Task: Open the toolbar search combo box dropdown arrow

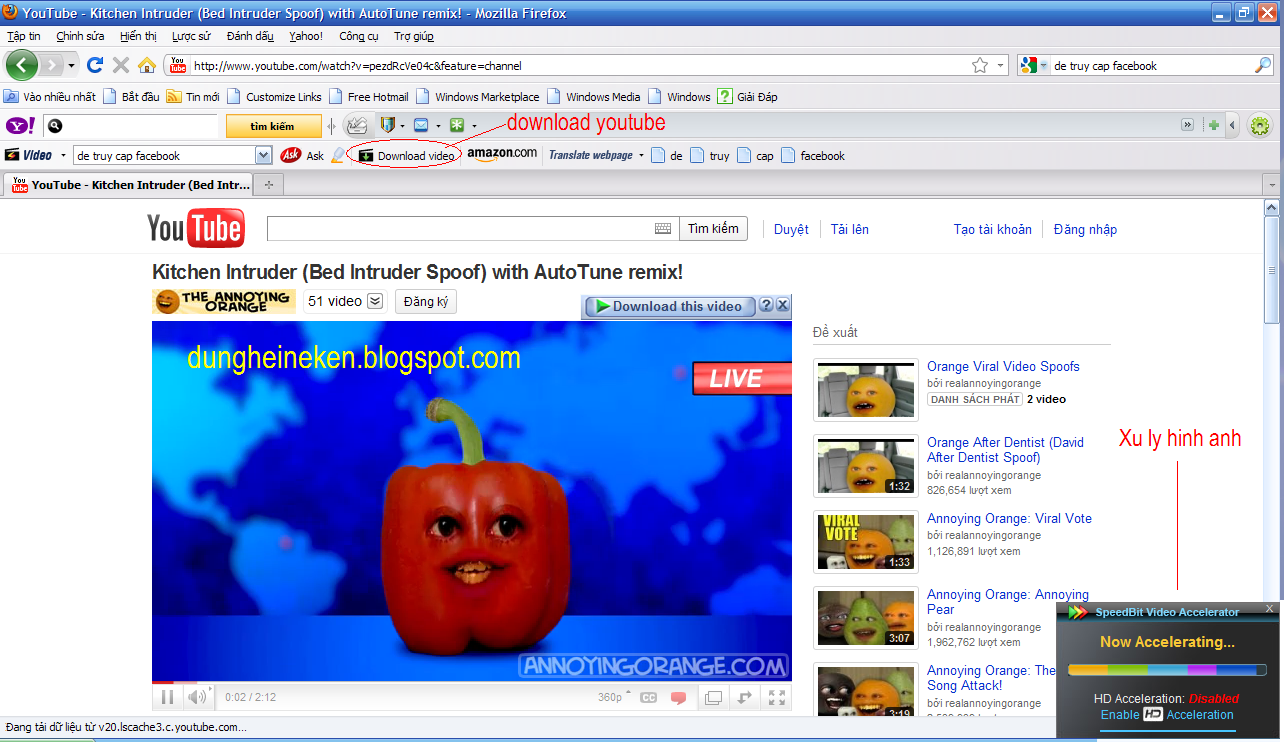Action: point(264,155)
